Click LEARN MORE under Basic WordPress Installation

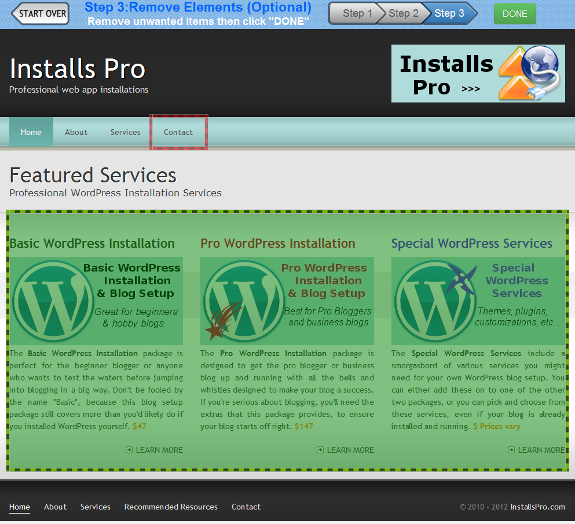click(159, 450)
